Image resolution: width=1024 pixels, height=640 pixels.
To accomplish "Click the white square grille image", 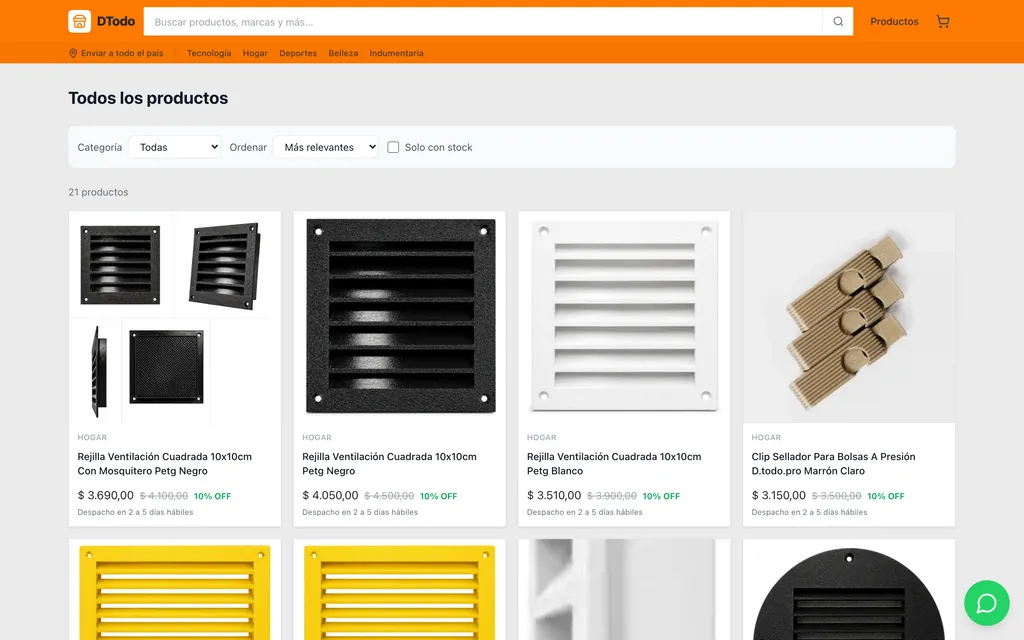I will 624,317.
